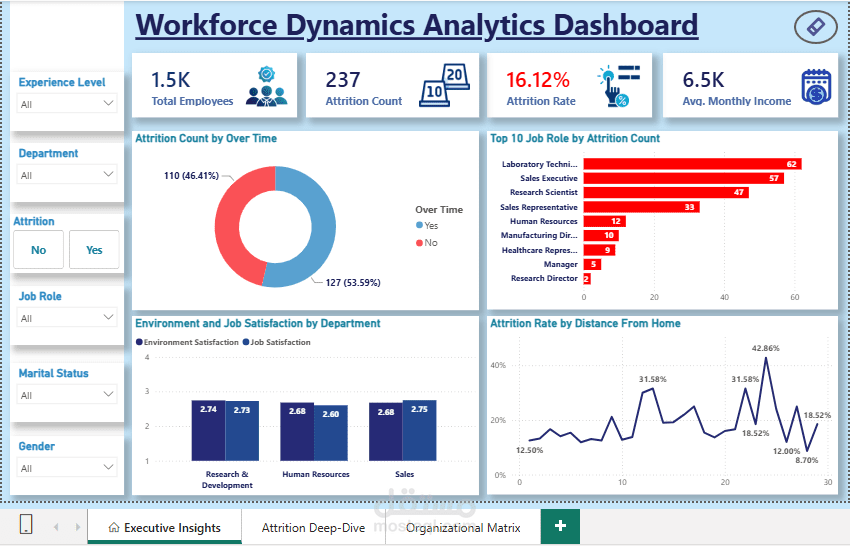
Task: Click the home icon on Executive Insights tab
Action: tap(114, 527)
